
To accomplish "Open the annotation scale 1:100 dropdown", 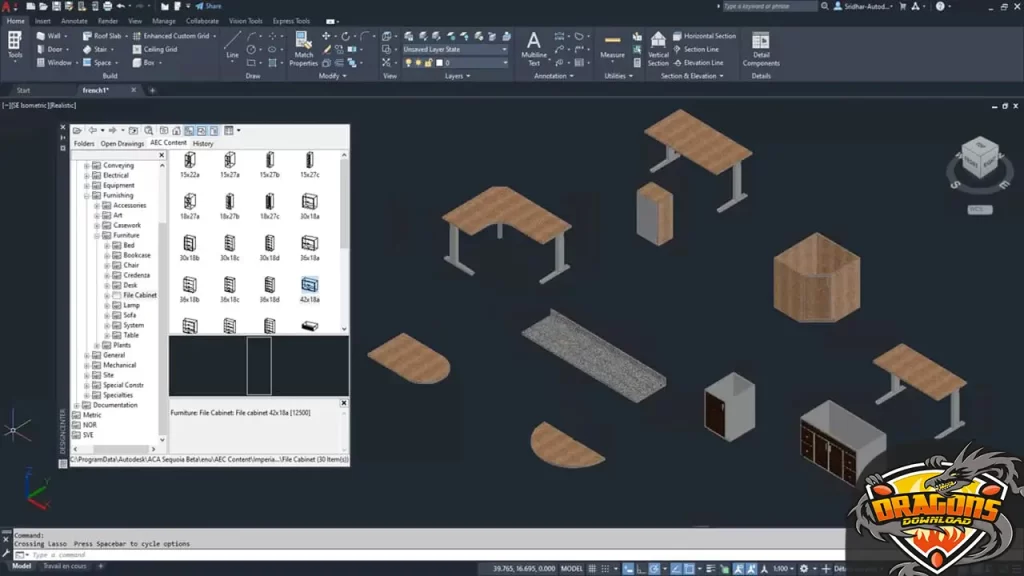I will coord(783,569).
